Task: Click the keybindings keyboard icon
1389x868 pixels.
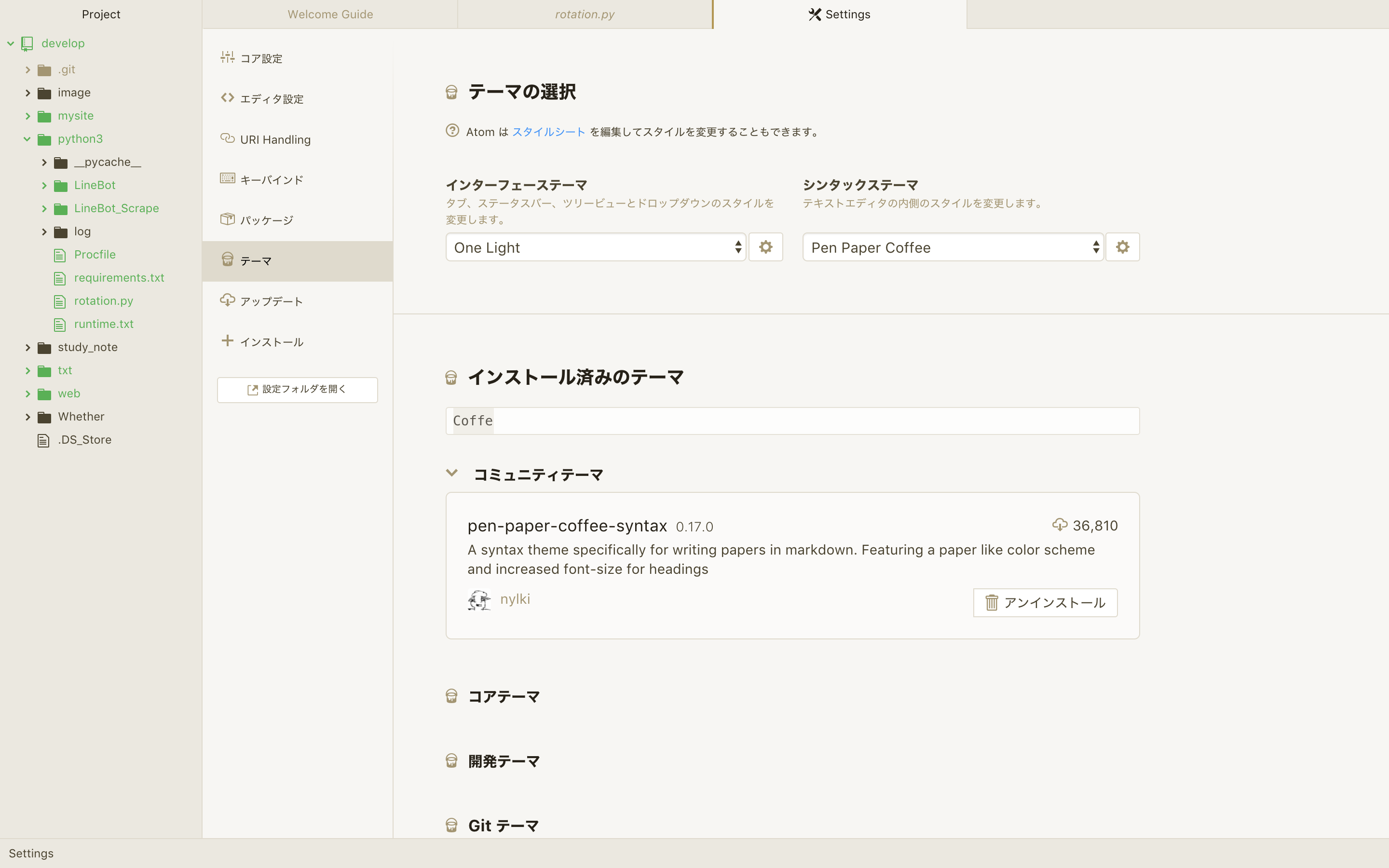Action: click(227, 178)
